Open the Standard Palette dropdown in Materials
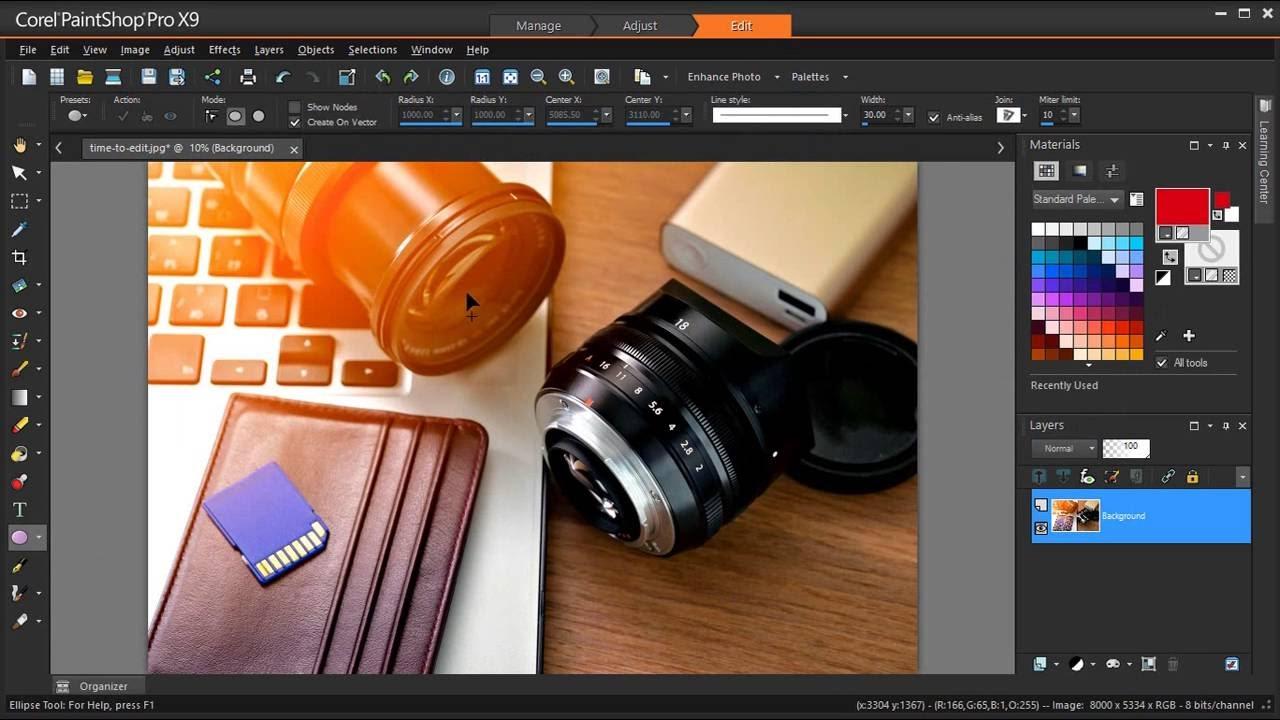This screenshot has width=1280, height=720. [1114, 199]
